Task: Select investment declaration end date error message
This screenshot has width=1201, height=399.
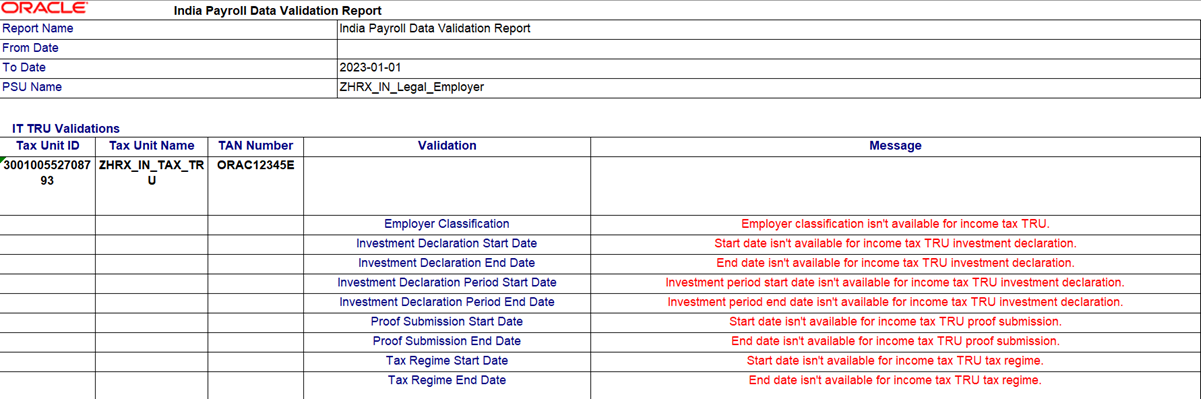Action: point(895,263)
